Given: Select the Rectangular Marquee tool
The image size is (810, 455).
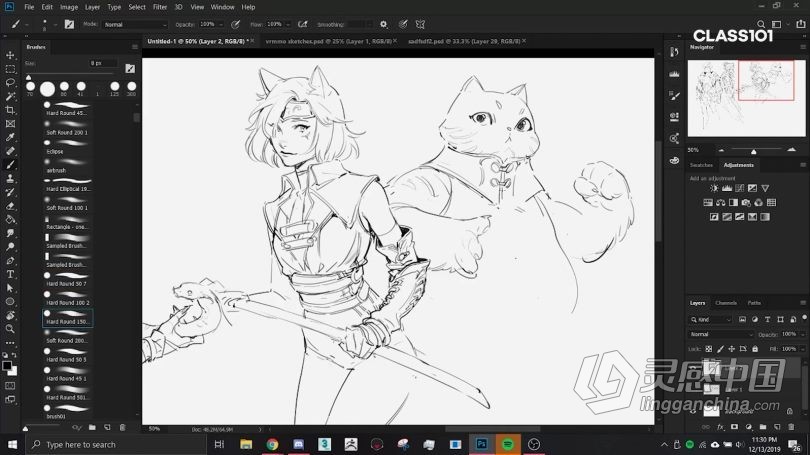Looking at the screenshot, I should [10, 69].
